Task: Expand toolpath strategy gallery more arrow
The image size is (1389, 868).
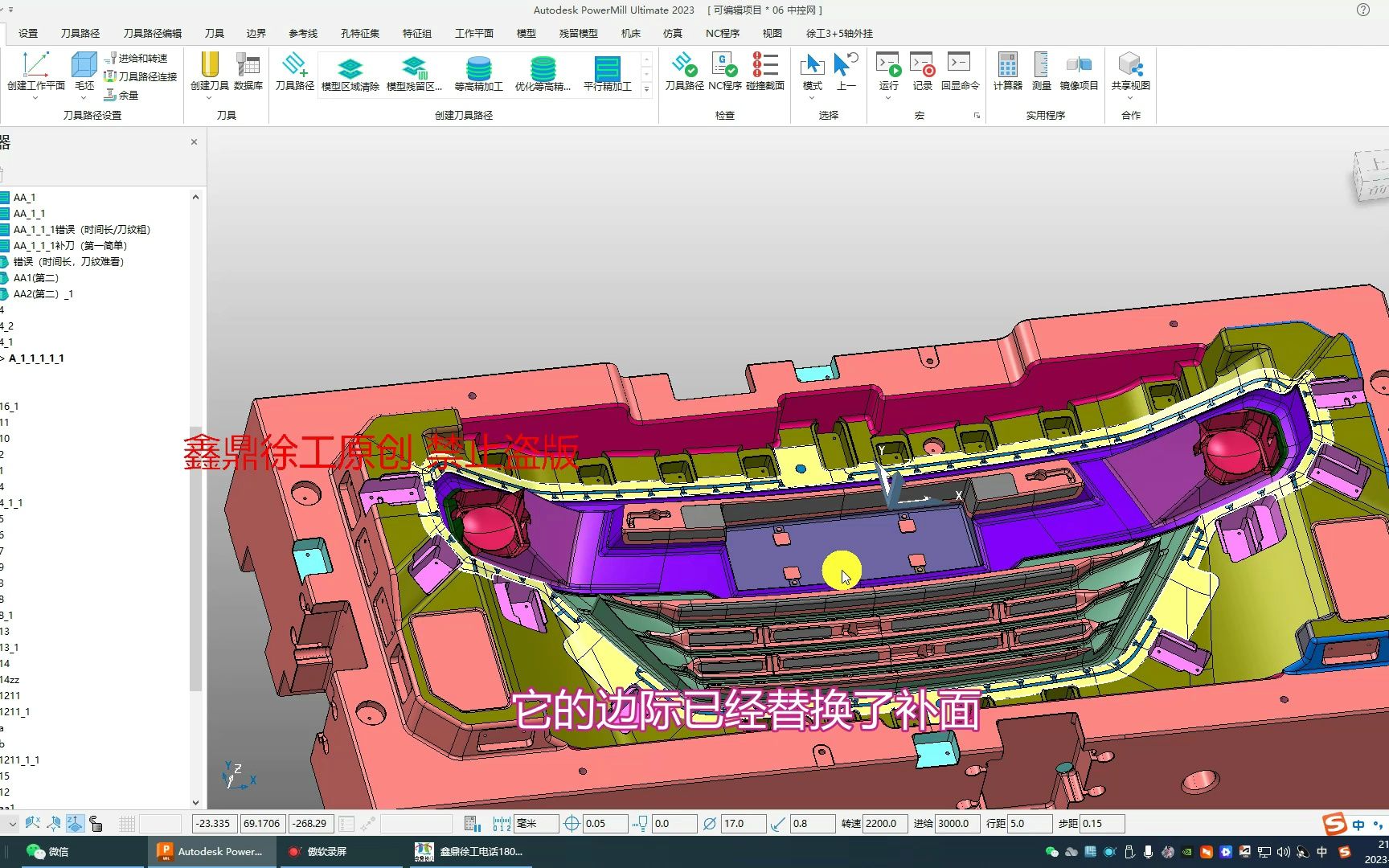Action: 646,89
